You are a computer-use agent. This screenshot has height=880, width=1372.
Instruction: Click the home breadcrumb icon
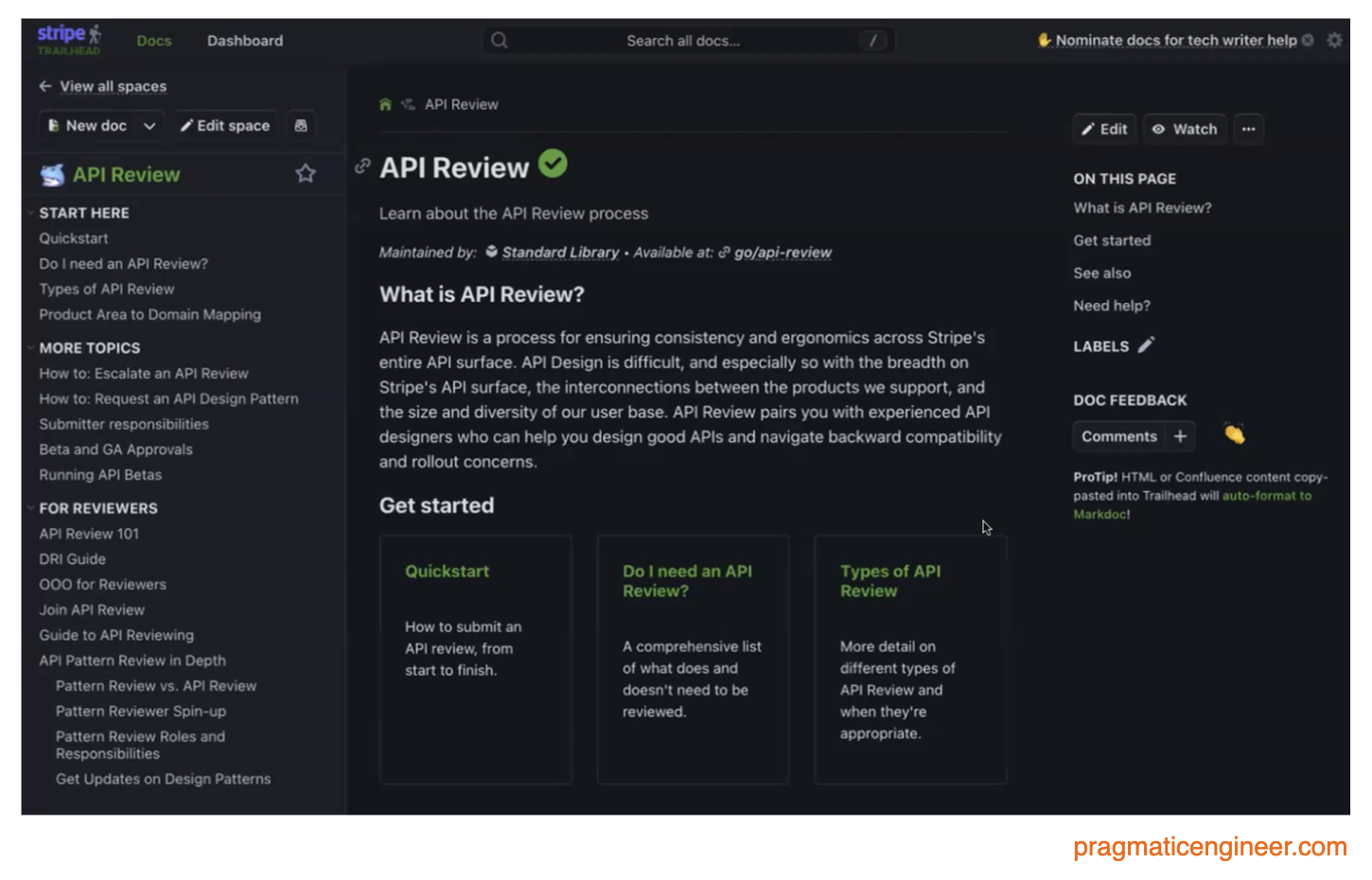pos(385,105)
